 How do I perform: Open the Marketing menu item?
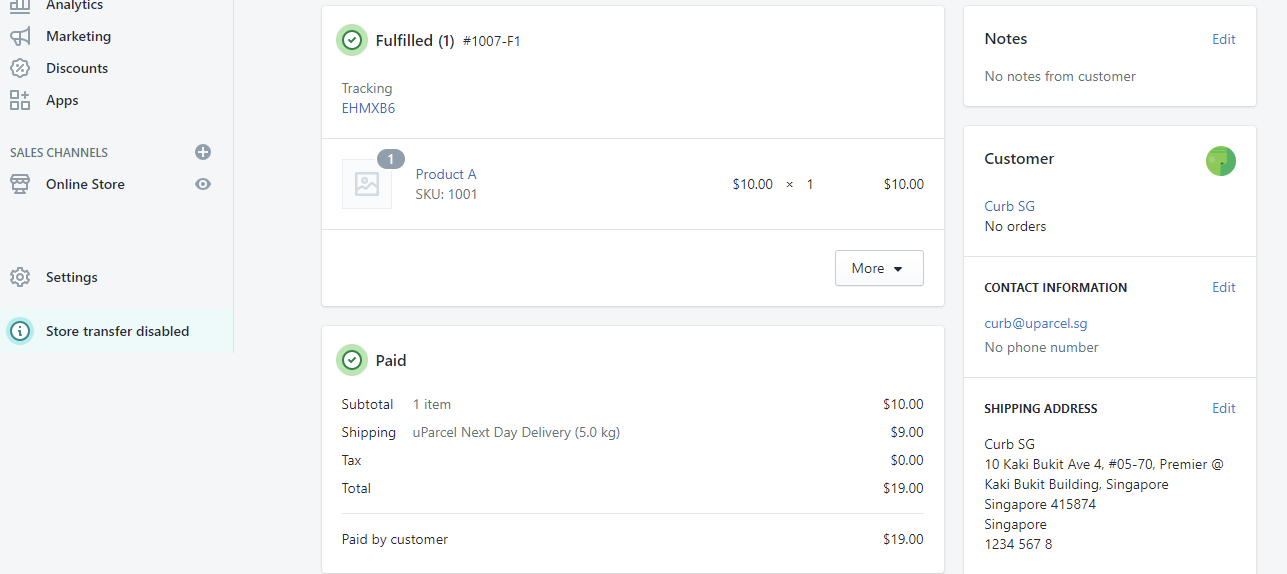coord(78,37)
